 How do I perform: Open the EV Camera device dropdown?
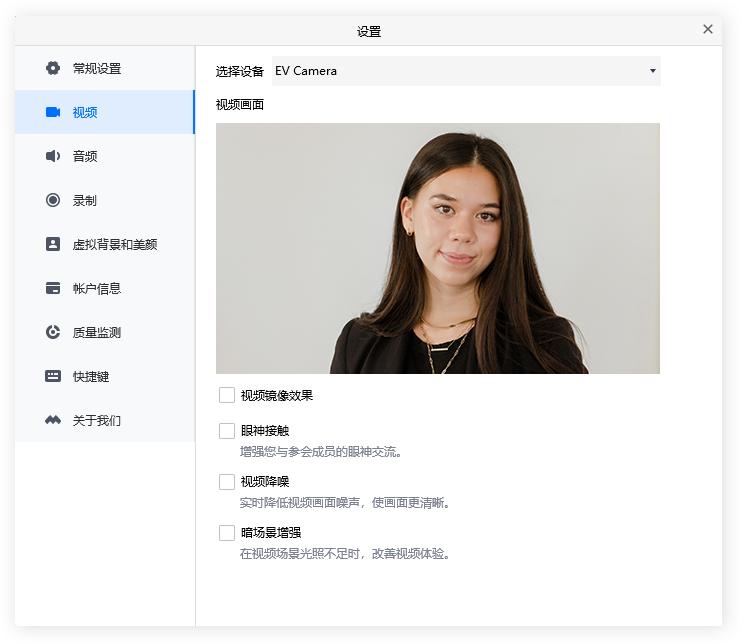(466, 71)
